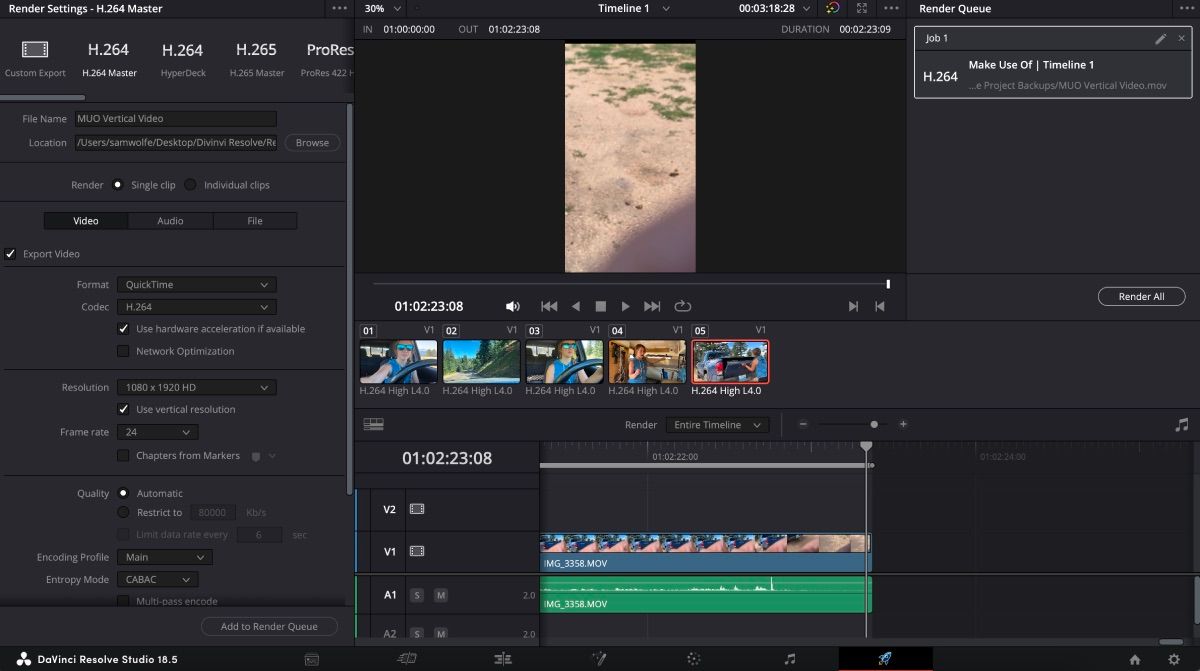Open the Color page
The image size is (1200, 671).
[x=694, y=658]
